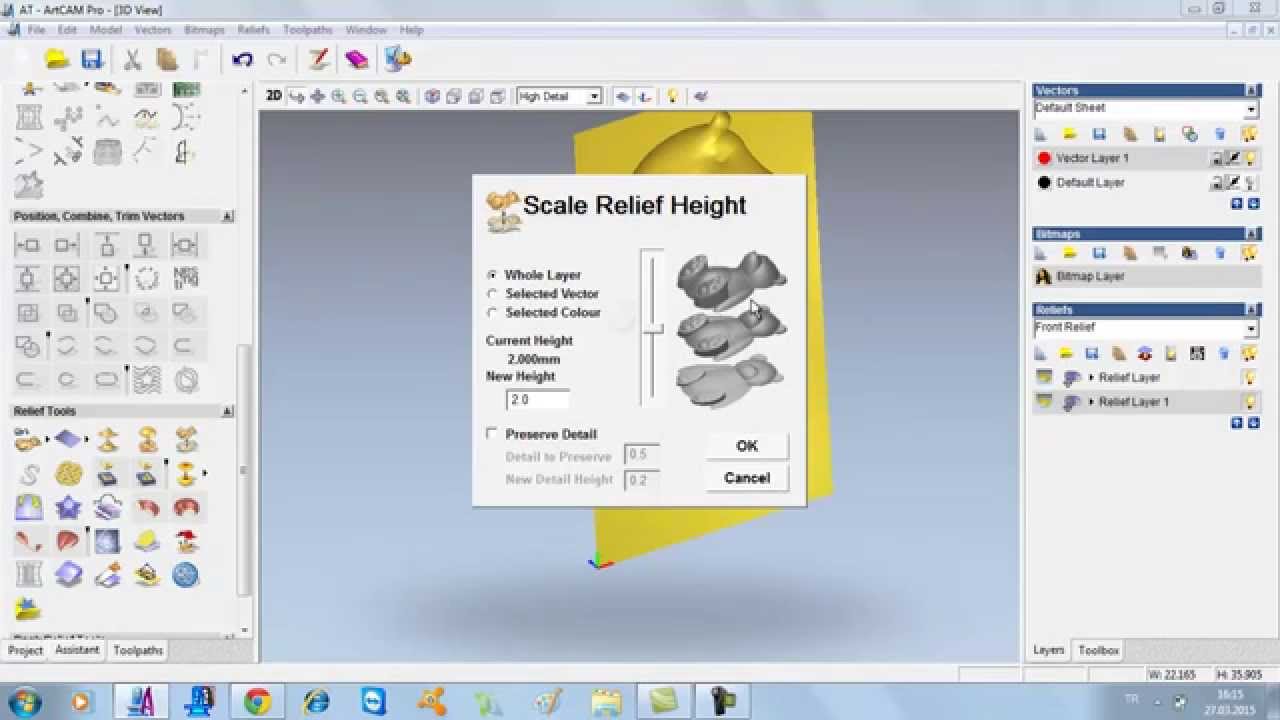
Task: Click the yellow folder icon below Relief Tools
Action: (x=28, y=608)
